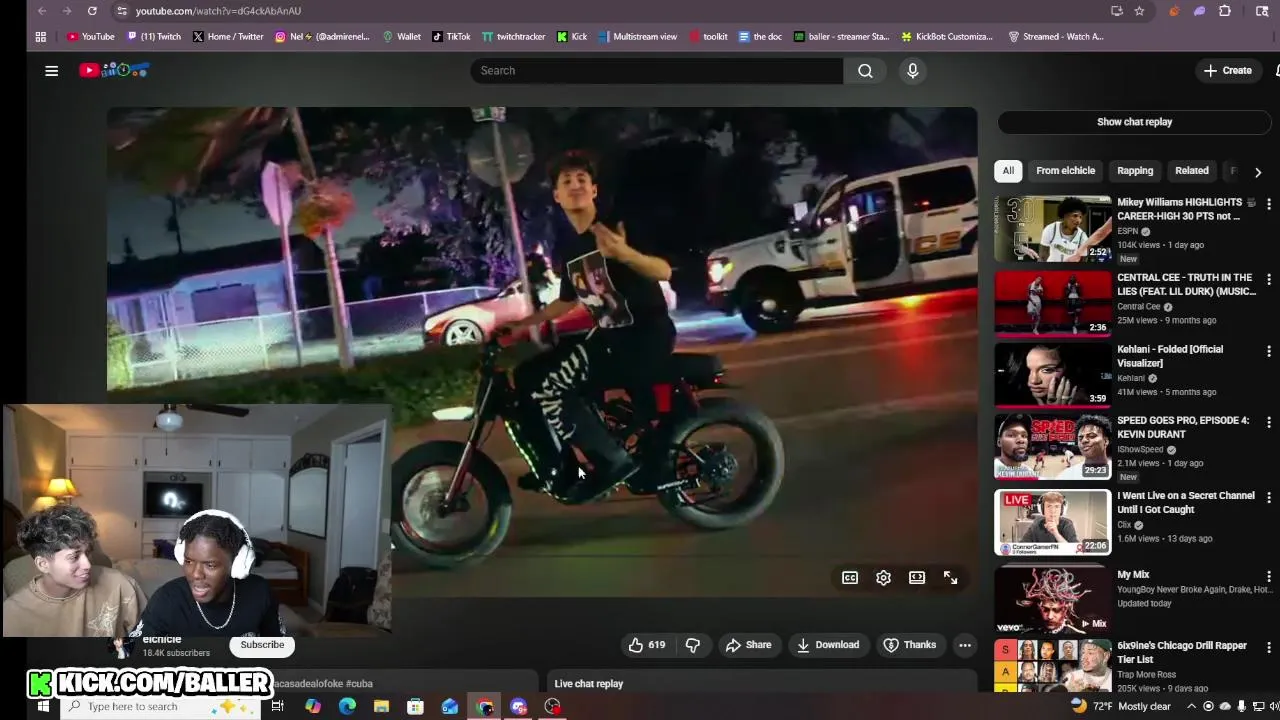This screenshot has height=720, width=1280.
Task: Download the video
Action: tap(828, 645)
